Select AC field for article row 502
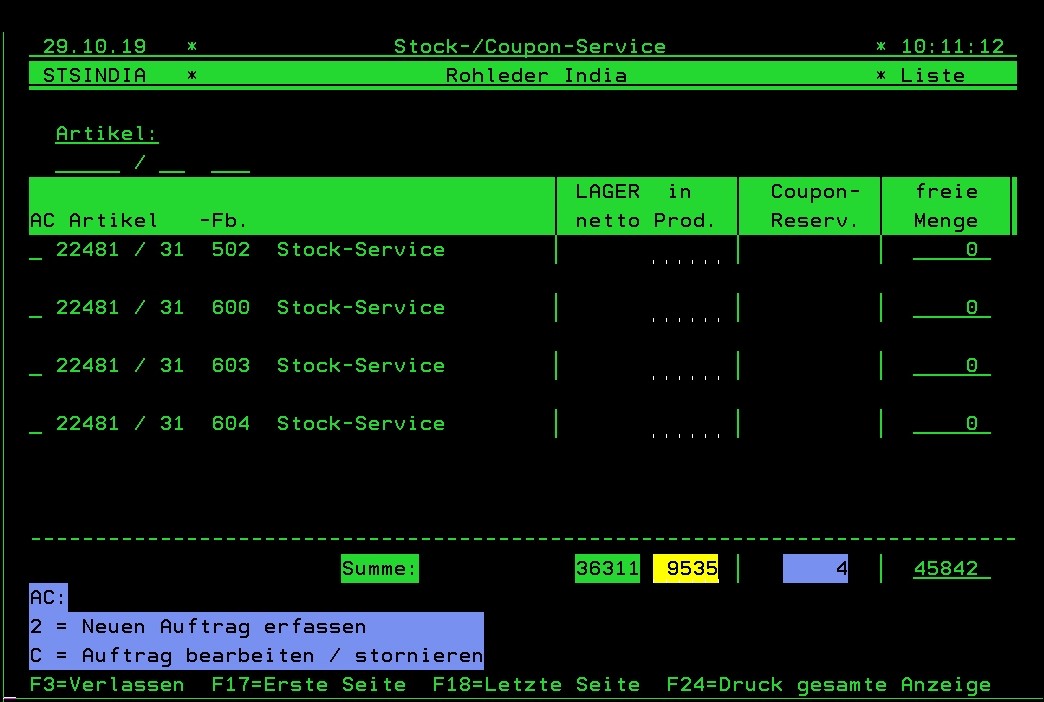Viewport: 1044px width, 702px height. 36,251
